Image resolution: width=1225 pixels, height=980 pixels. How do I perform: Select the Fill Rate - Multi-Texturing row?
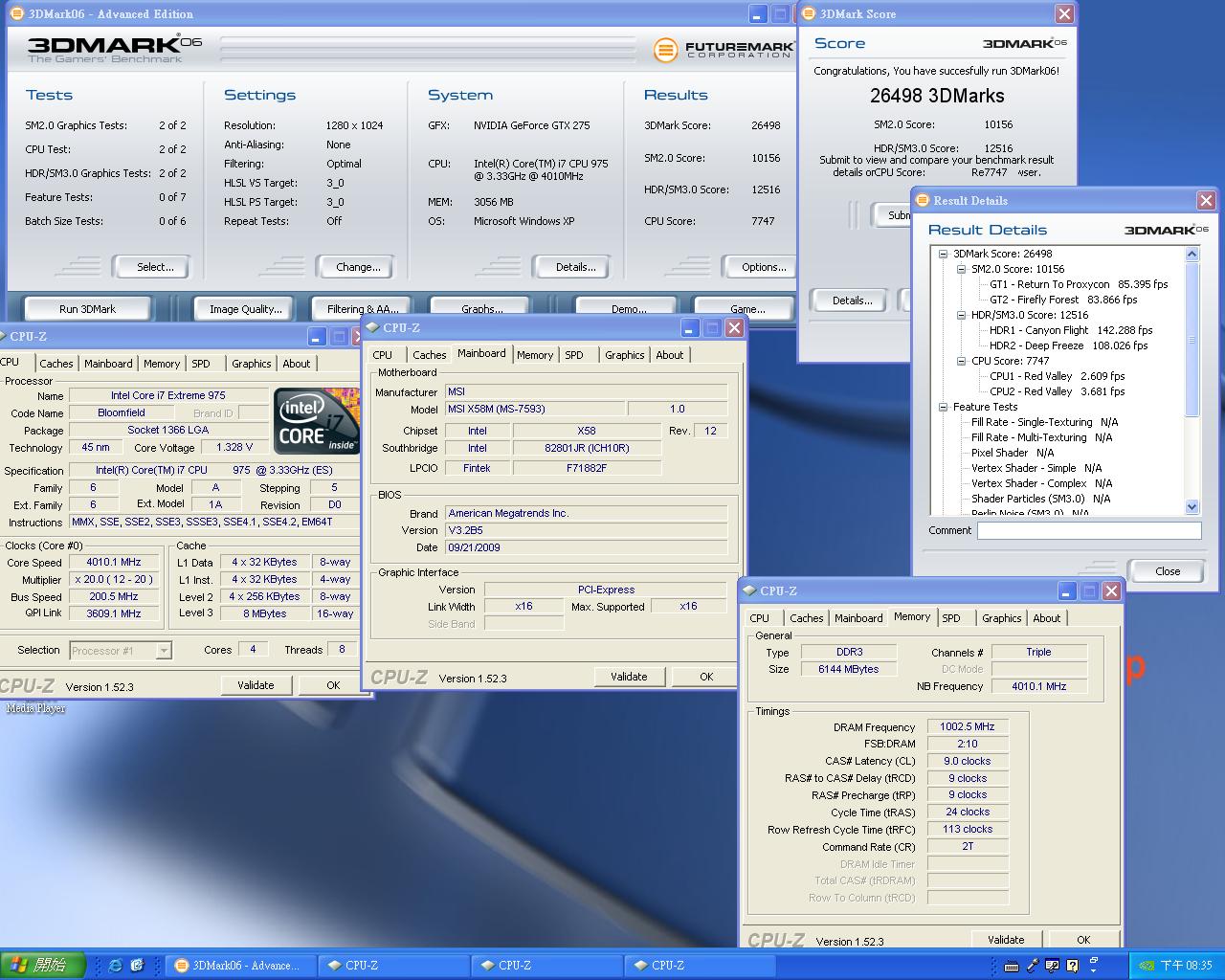(x=1041, y=437)
